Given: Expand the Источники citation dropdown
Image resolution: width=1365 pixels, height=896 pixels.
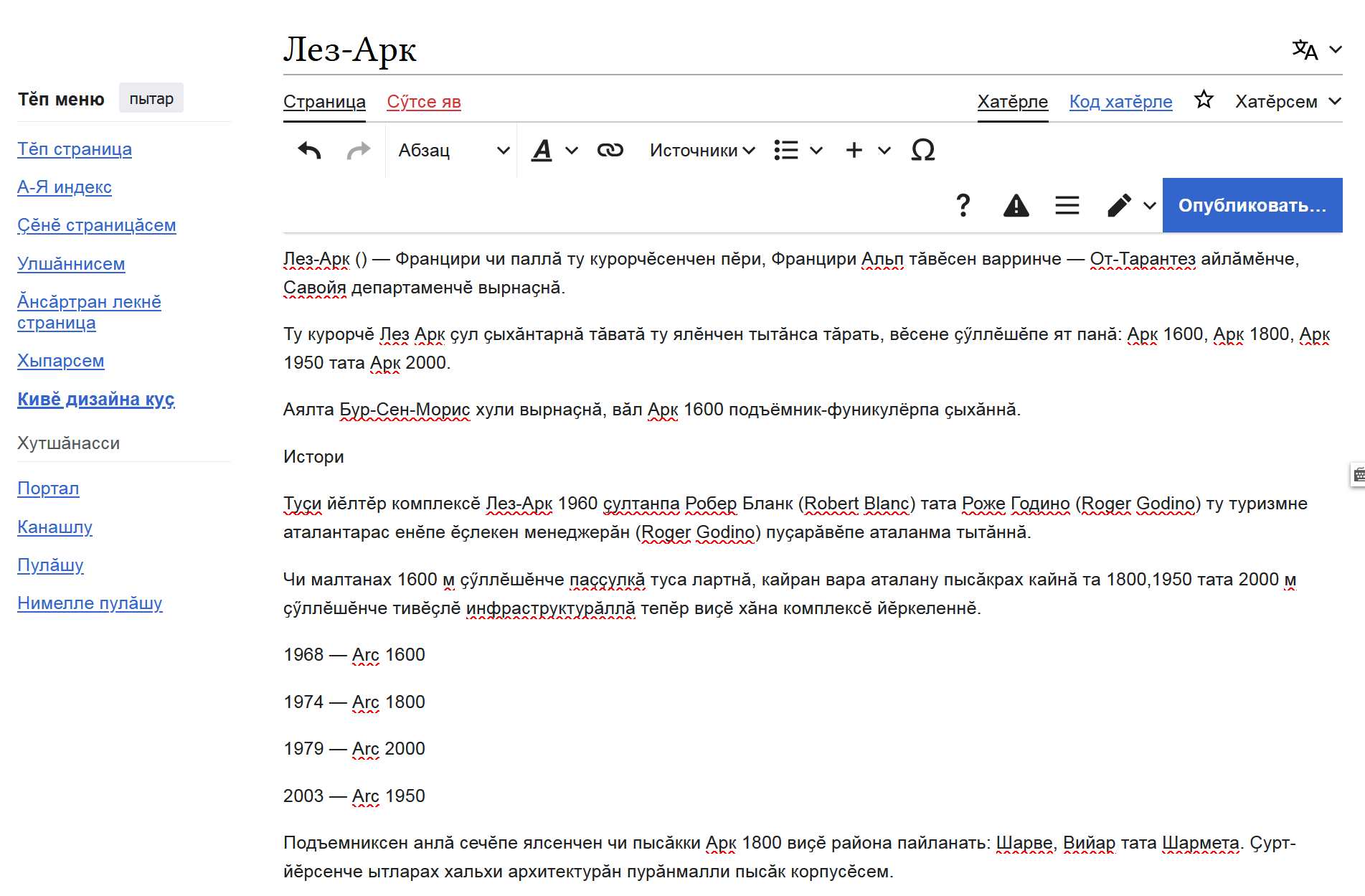Looking at the screenshot, I should pos(702,151).
